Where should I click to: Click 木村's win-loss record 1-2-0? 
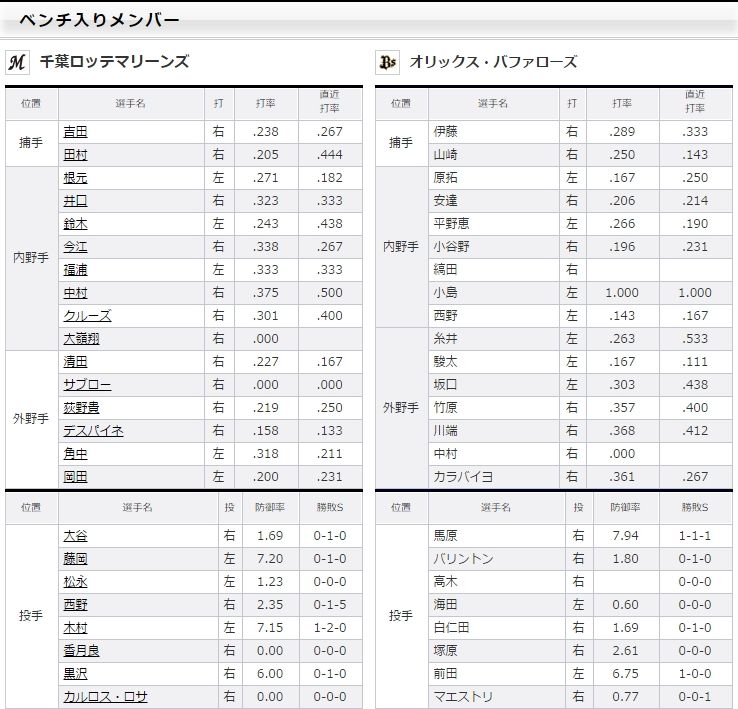(x=330, y=628)
